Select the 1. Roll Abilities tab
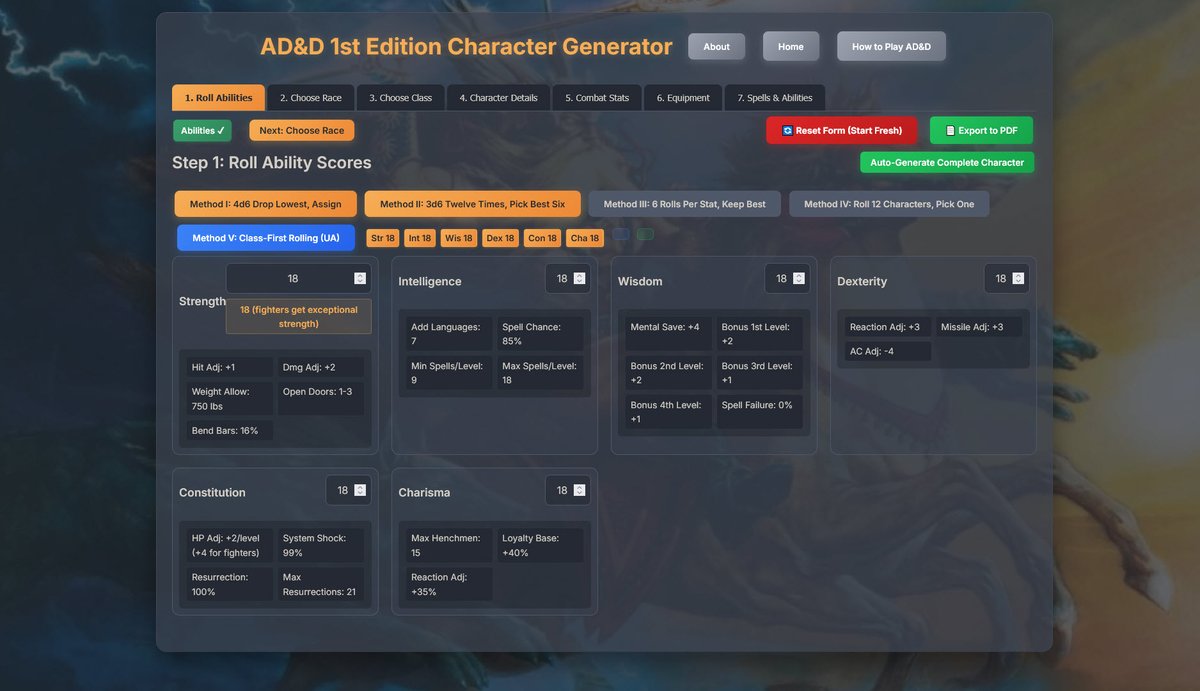 [x=218, y=98]
